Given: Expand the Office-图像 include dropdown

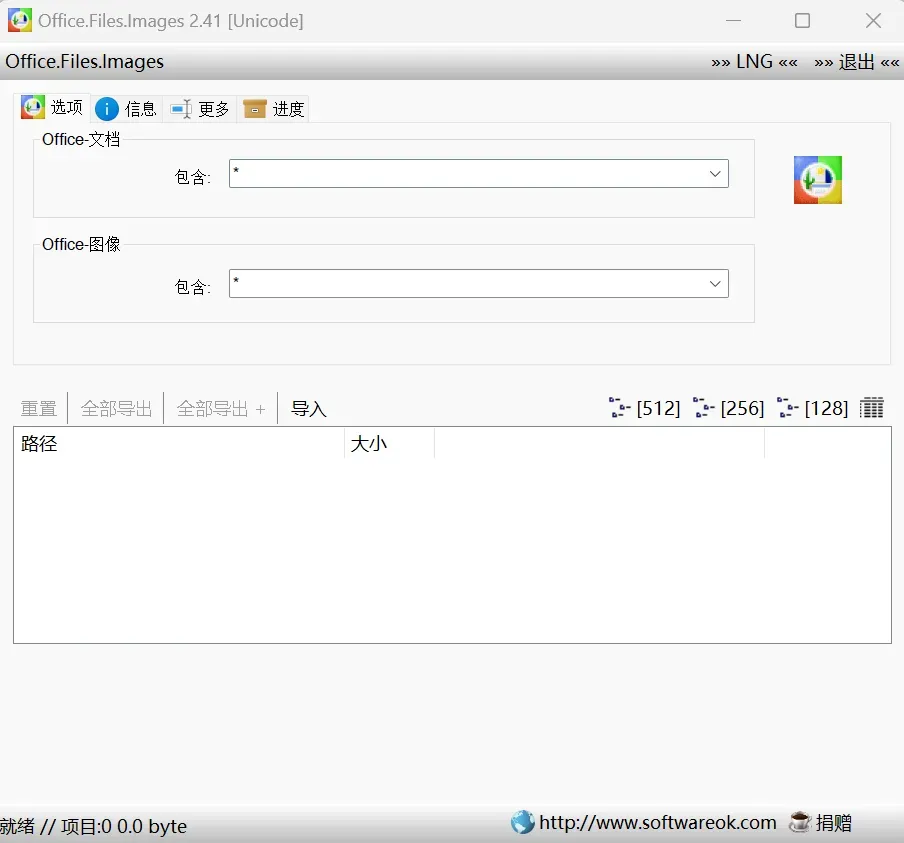Looking at the screenshot, I should pos(715,284).
